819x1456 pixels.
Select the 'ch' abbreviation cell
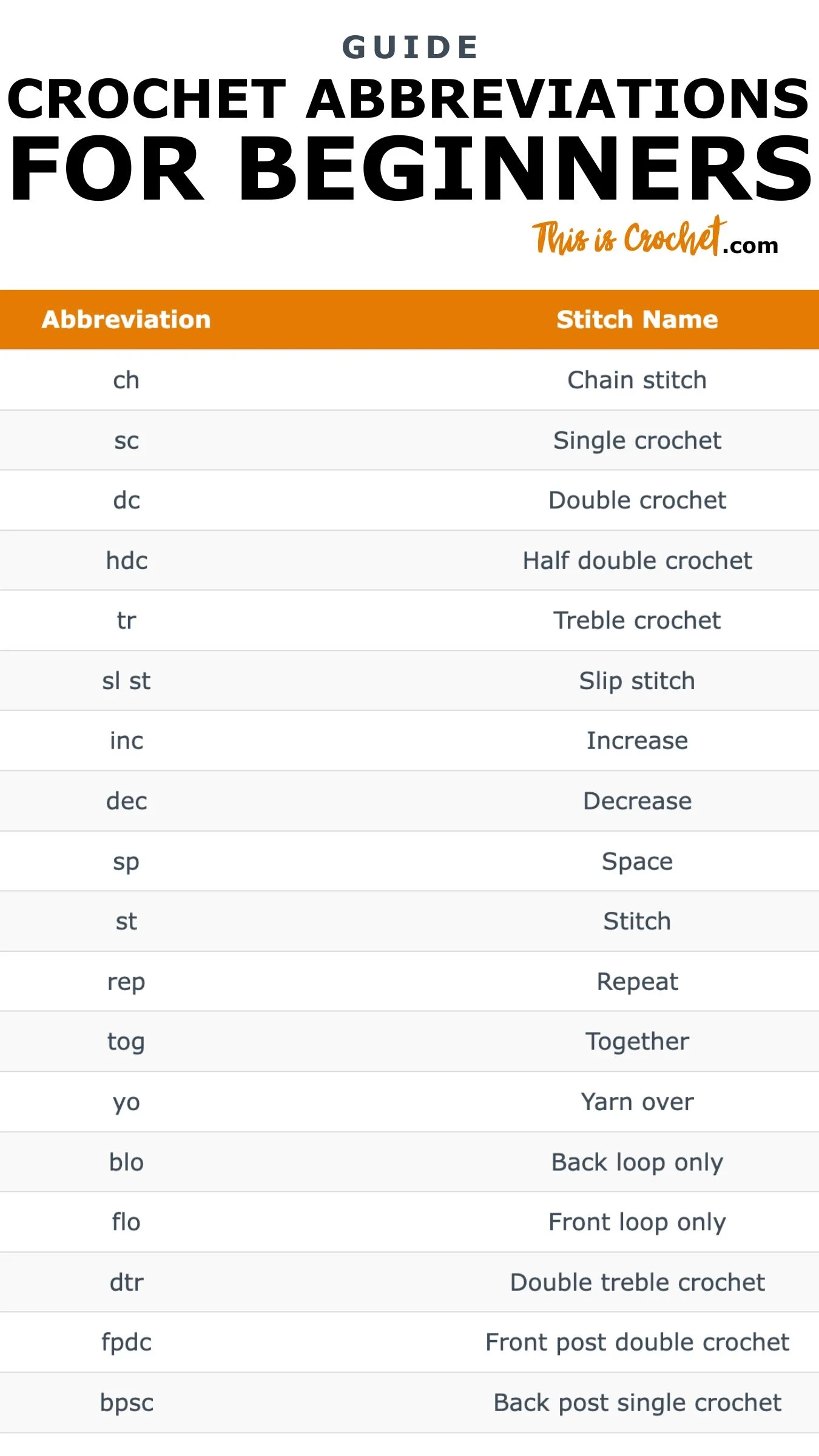pos(126,380)
